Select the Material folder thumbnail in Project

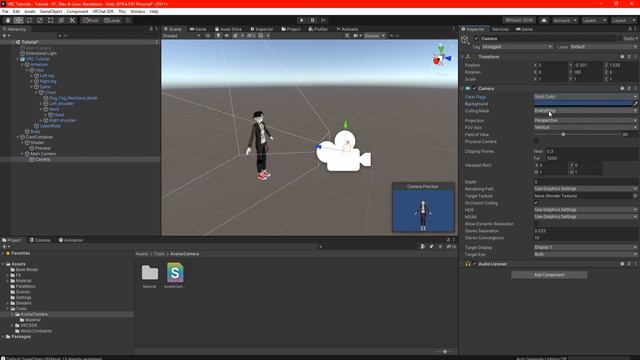pos(149,276)
